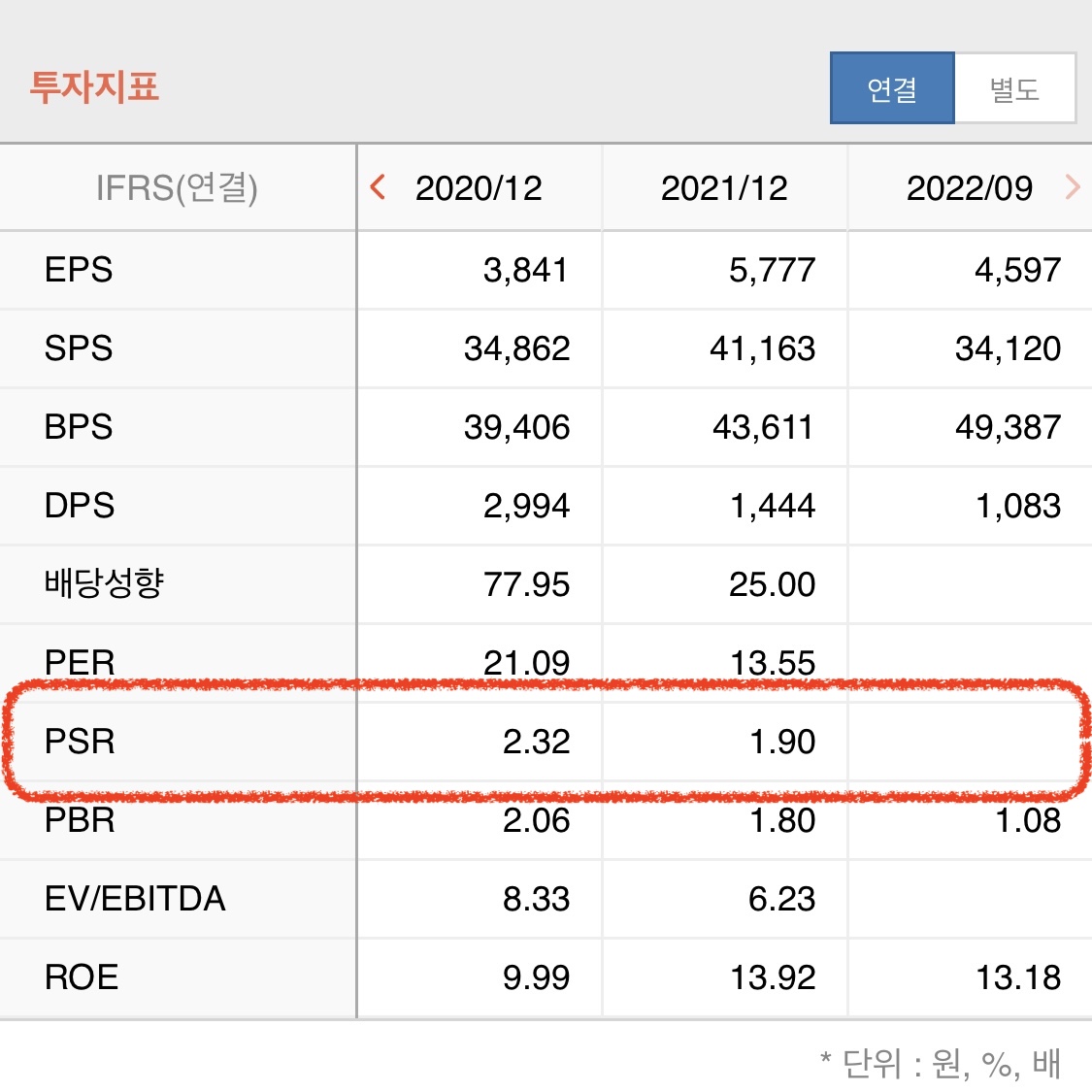Open the 2022/09 column header
1092x1092 pixels.
[971, 187]
